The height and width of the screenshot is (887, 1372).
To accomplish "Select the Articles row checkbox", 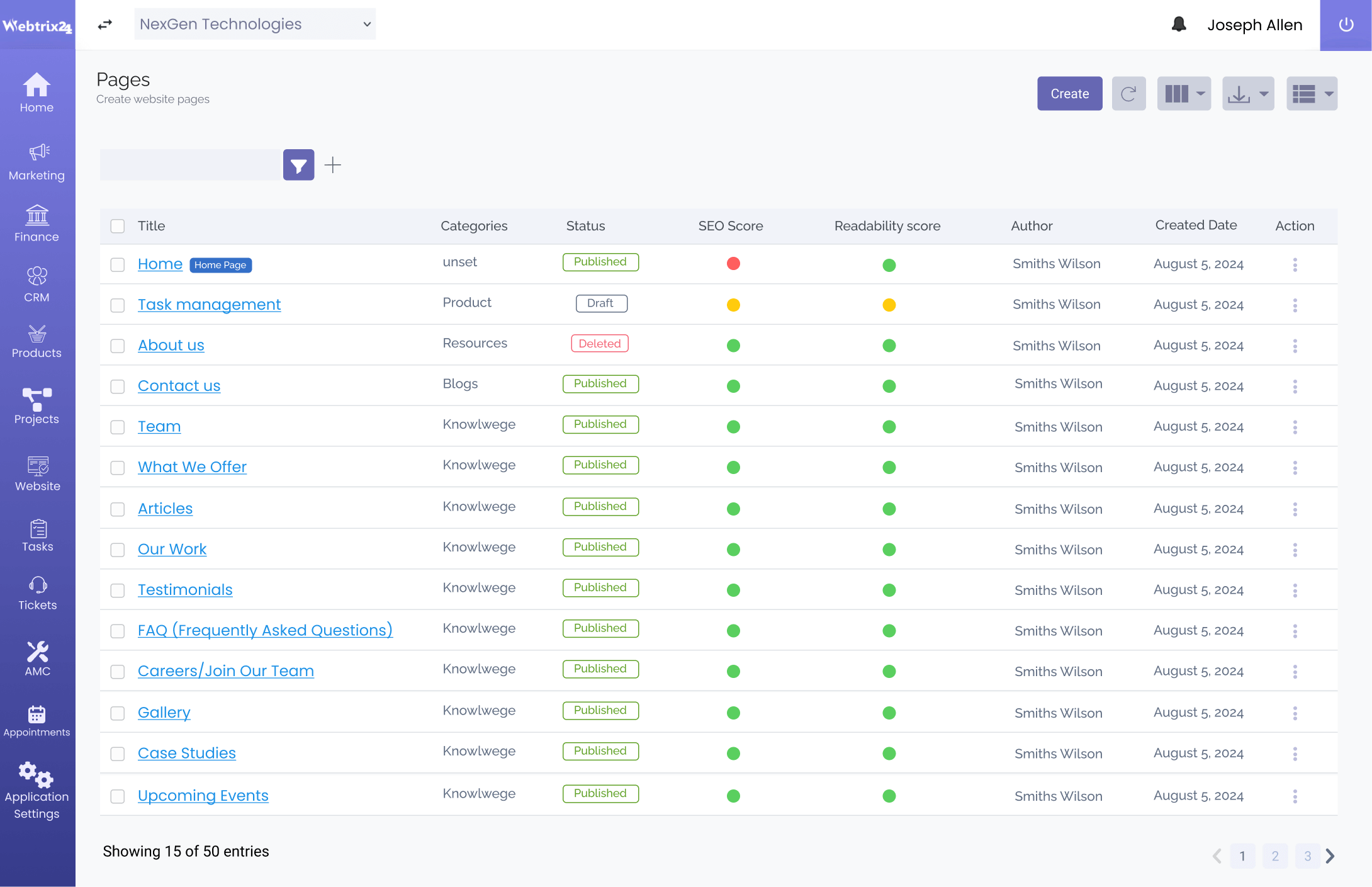I will pos(118,509).
